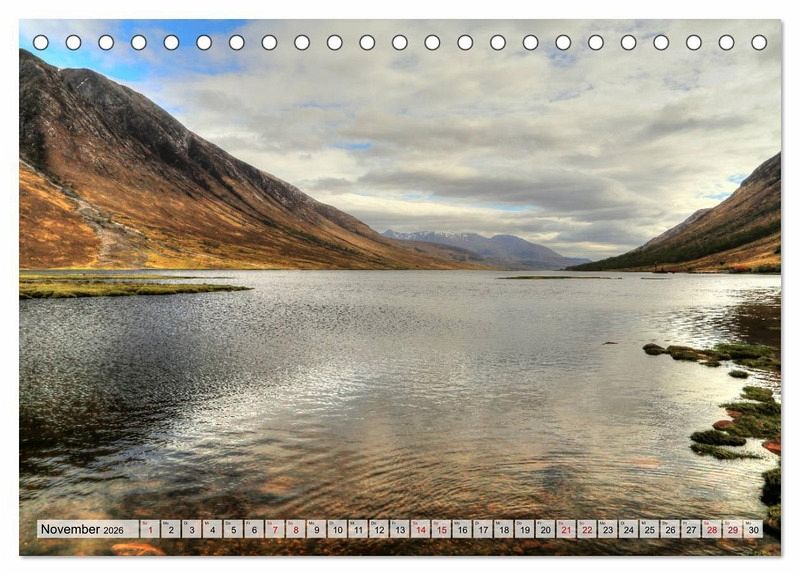Screen dimensions: 800x575
Task: Select red day 7 in the calendar strip
Action: pos(275,529)
